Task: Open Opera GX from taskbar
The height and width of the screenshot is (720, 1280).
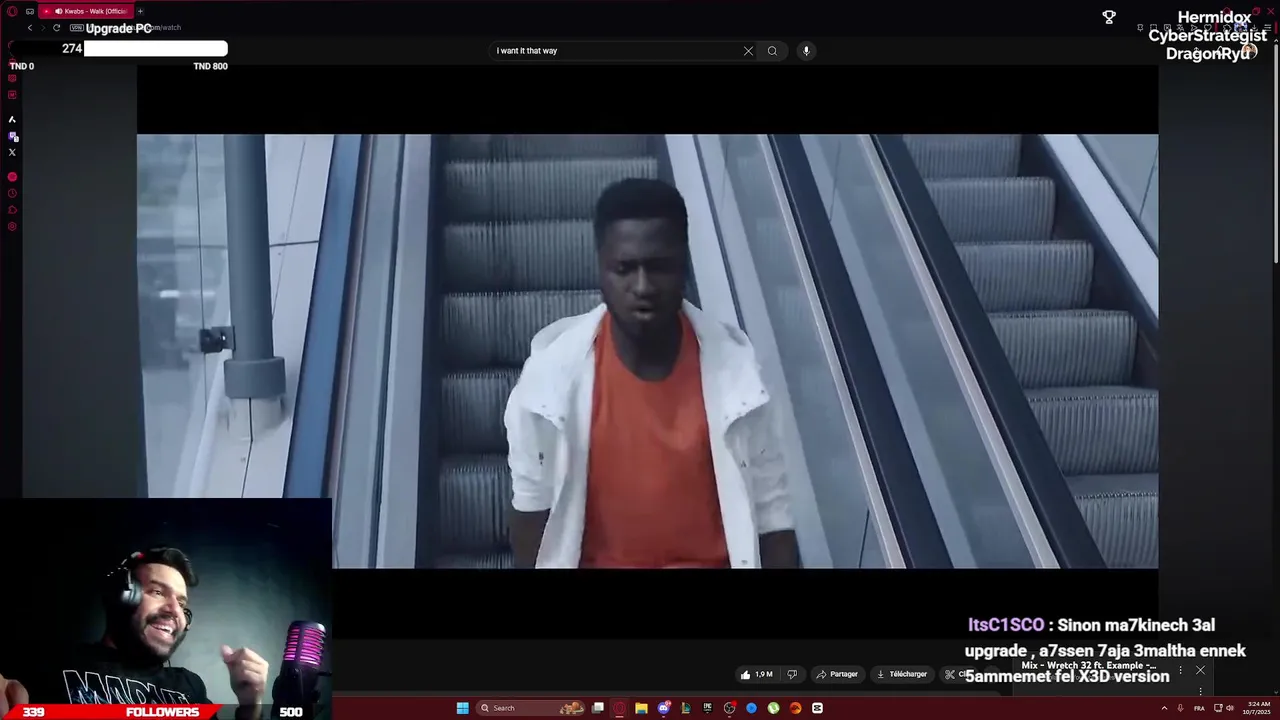Action: [620, 708]
